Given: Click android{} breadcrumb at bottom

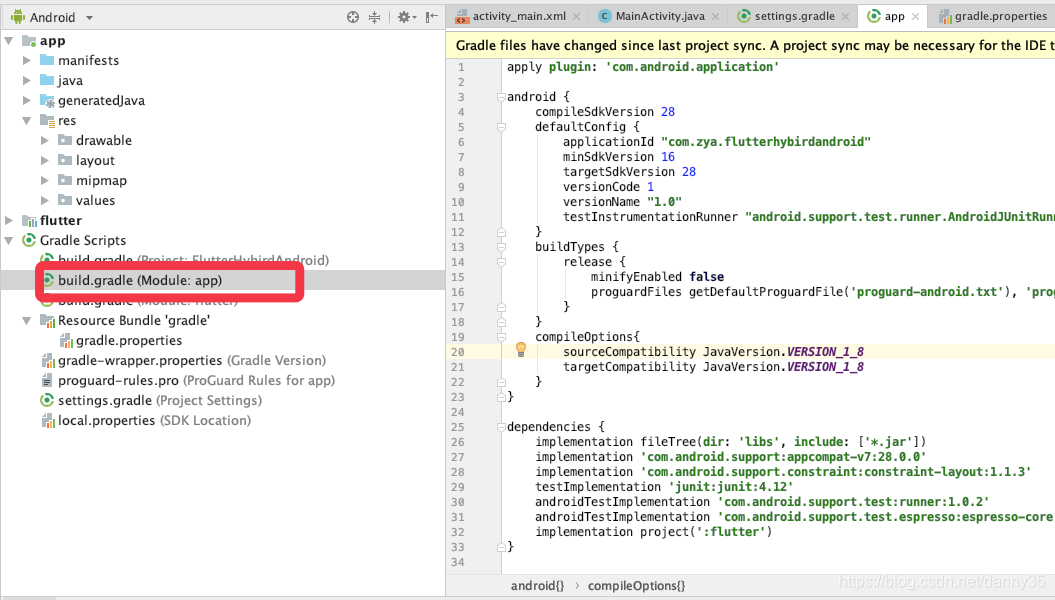Looking at the screenshot, I should pos(537,585).
